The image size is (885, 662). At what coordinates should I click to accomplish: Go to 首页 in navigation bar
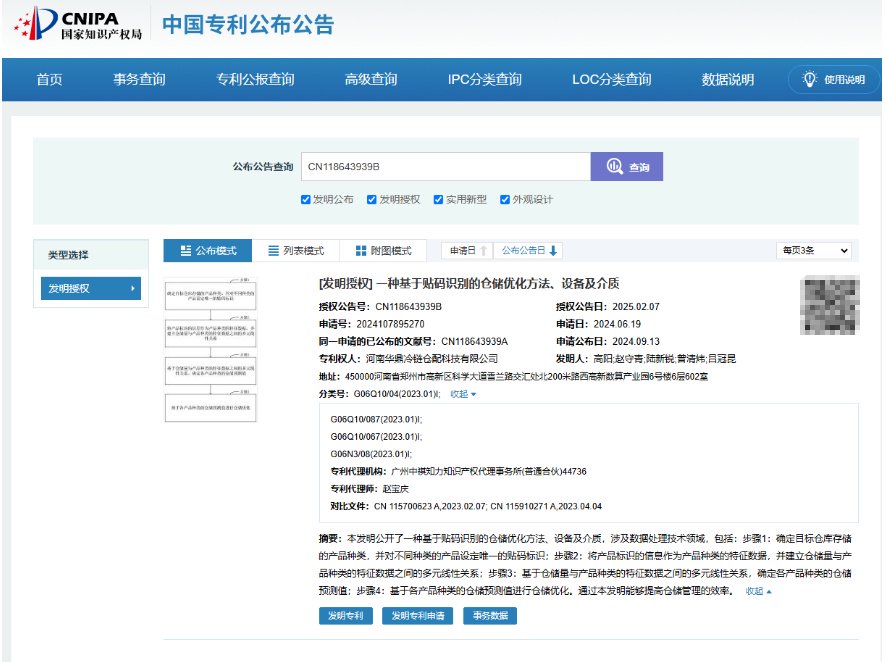point(50,80)
